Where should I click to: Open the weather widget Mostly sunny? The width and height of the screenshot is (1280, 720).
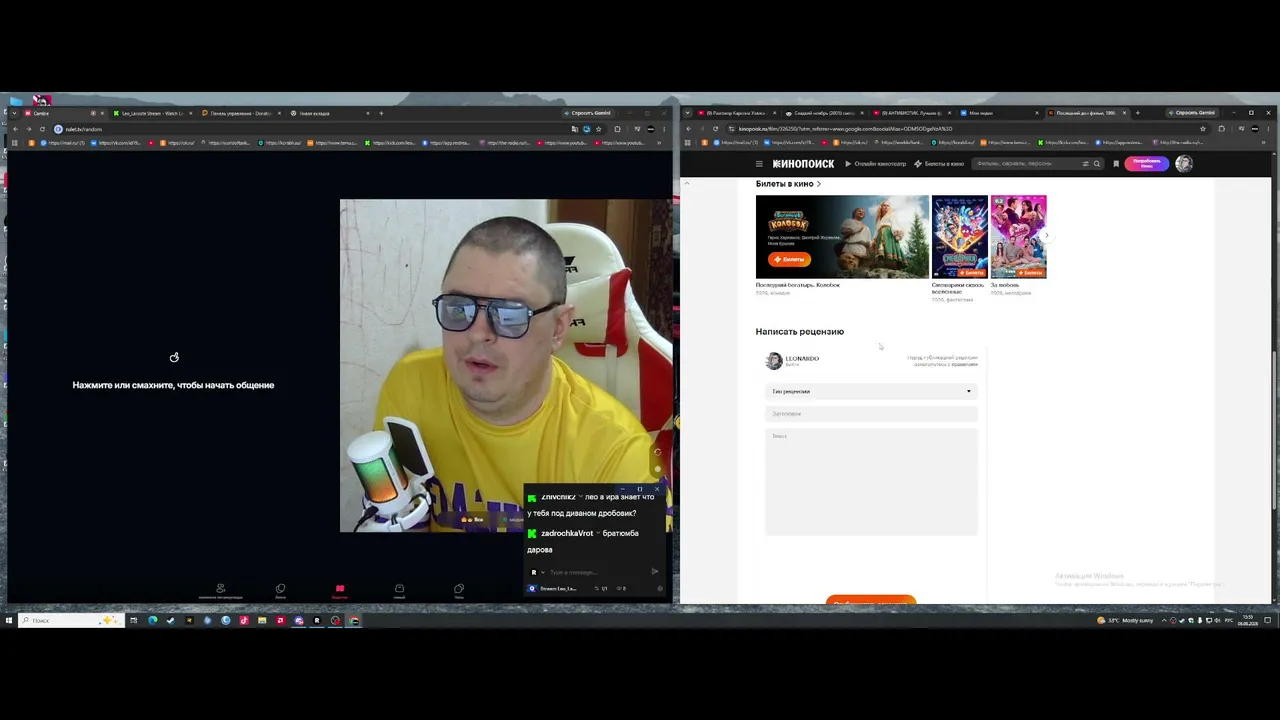[1125, 620]
